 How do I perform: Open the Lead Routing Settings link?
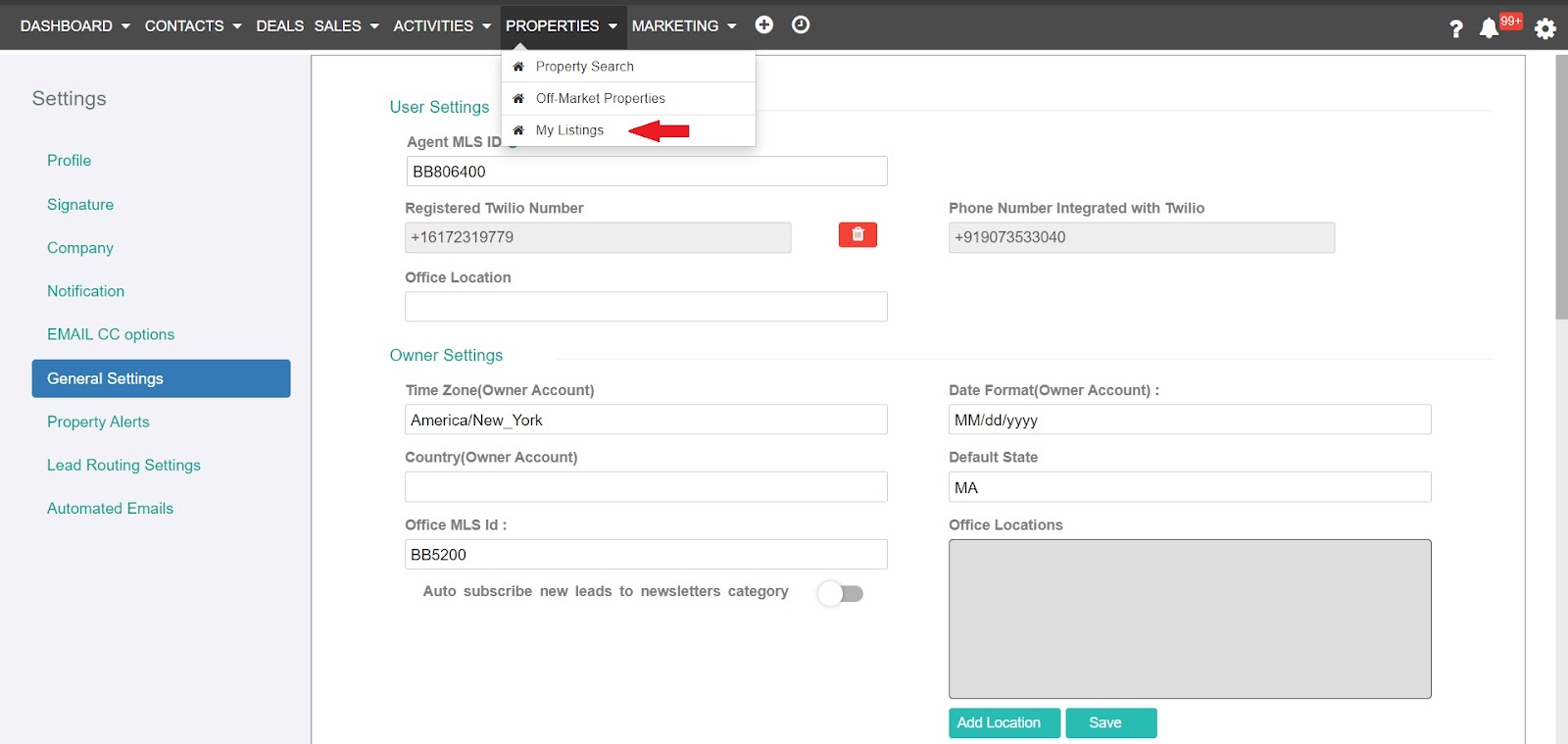tap(123, 465)
